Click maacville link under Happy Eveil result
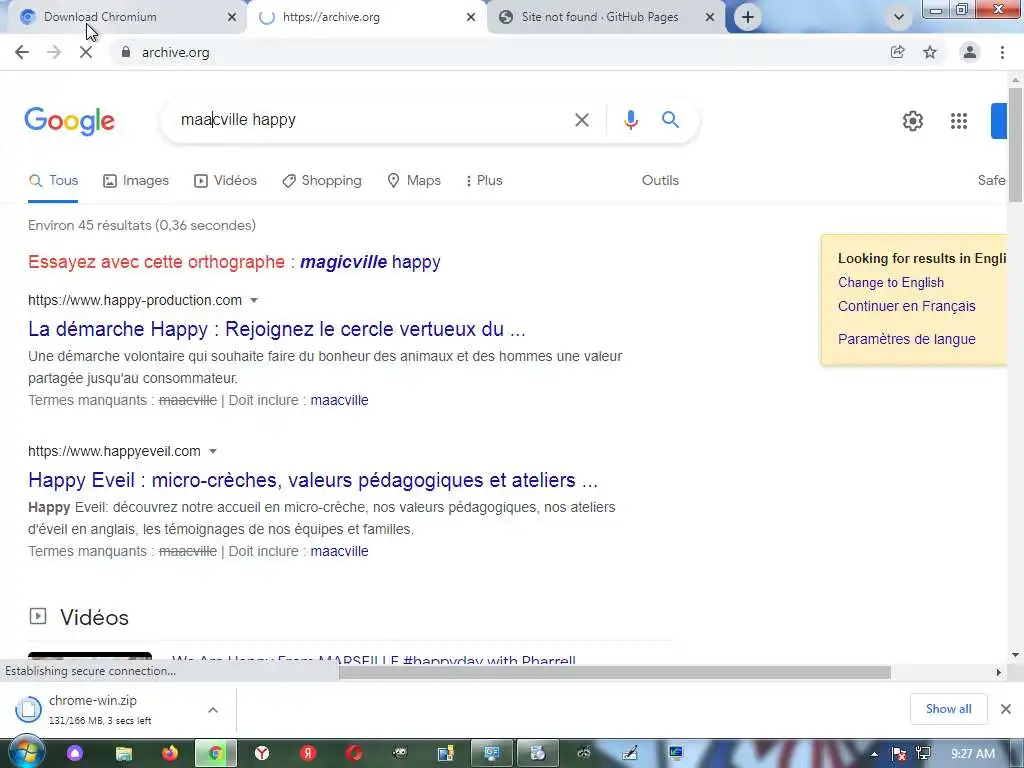This screenshot has width=1024, height=768. click(x=339, y=551)
